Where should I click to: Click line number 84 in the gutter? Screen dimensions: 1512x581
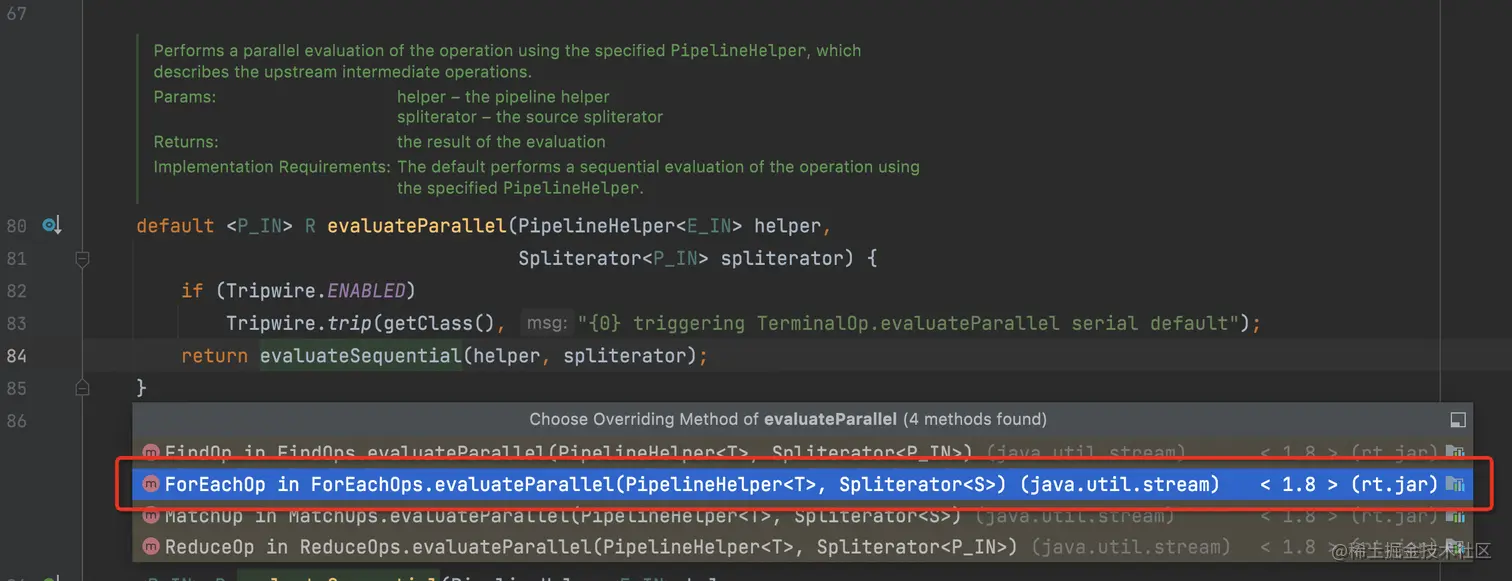pos(17,355)
